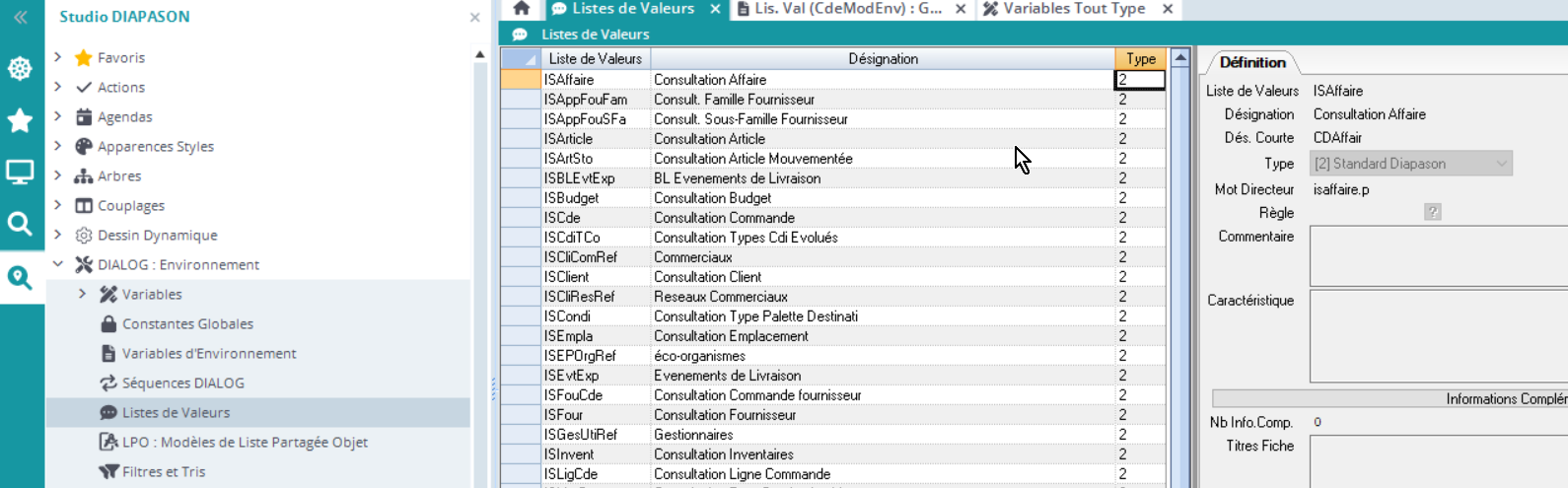Click the magnifier search sidebar icon
The width and height of the screenshot is (1568, 488).
21,224
